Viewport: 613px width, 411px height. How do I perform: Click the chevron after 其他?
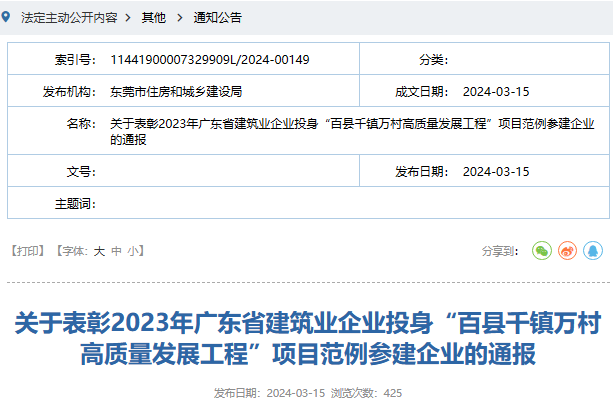coord(179,18)
